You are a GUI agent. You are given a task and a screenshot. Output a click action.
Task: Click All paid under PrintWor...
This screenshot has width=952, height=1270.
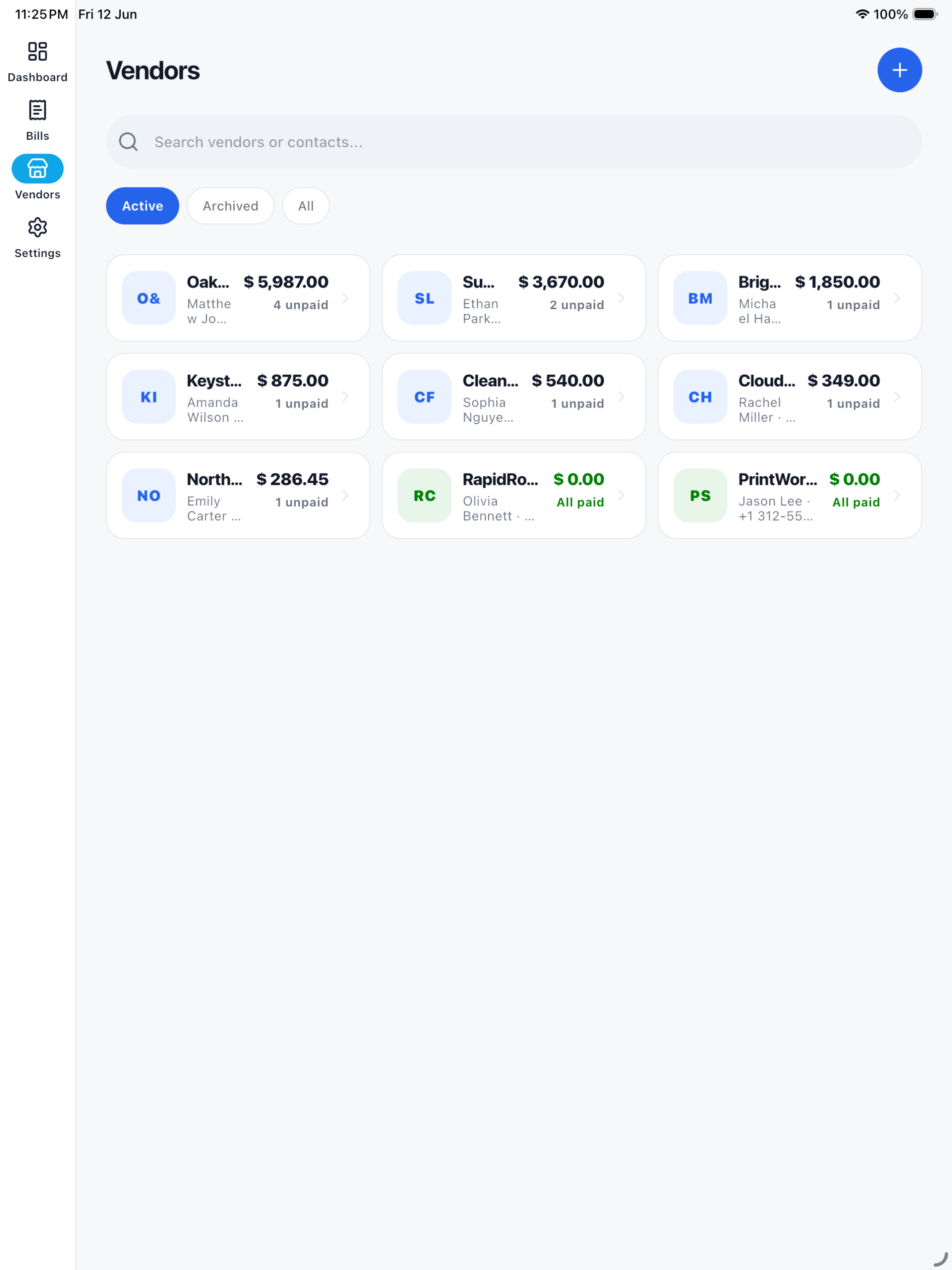(x=856, y=503)
